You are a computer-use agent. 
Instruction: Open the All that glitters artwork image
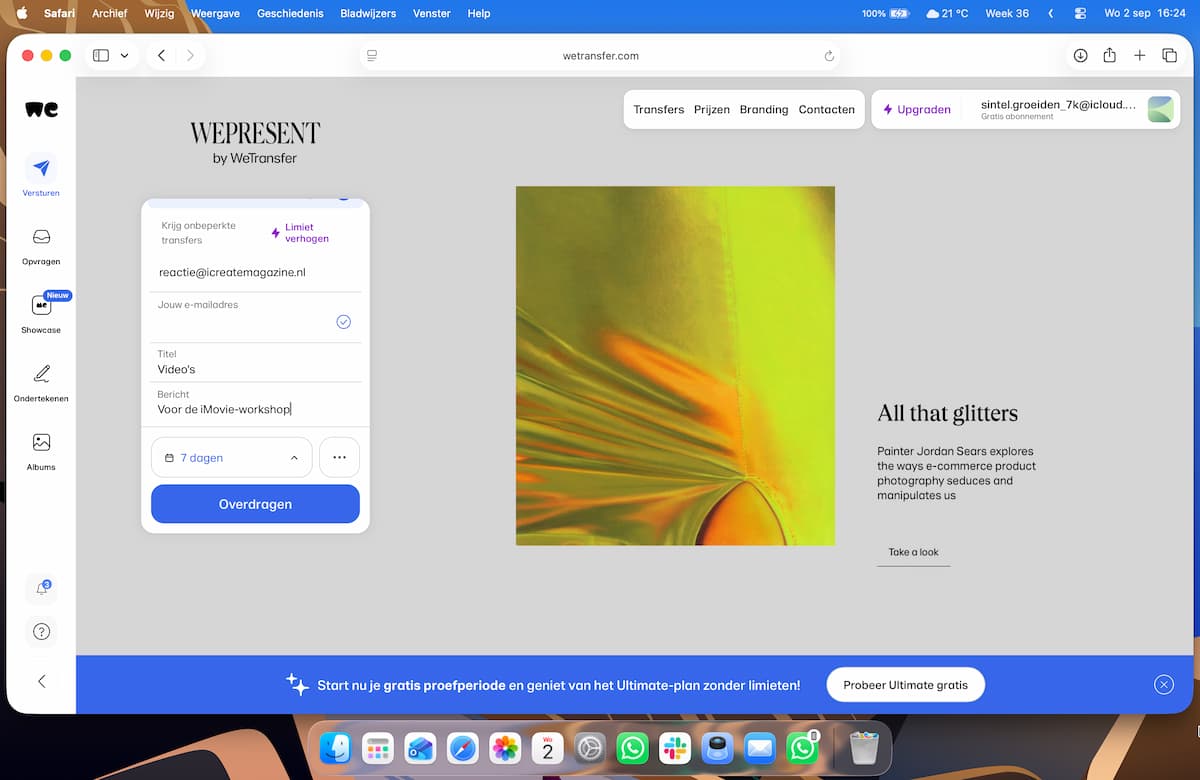coord(675,365)
